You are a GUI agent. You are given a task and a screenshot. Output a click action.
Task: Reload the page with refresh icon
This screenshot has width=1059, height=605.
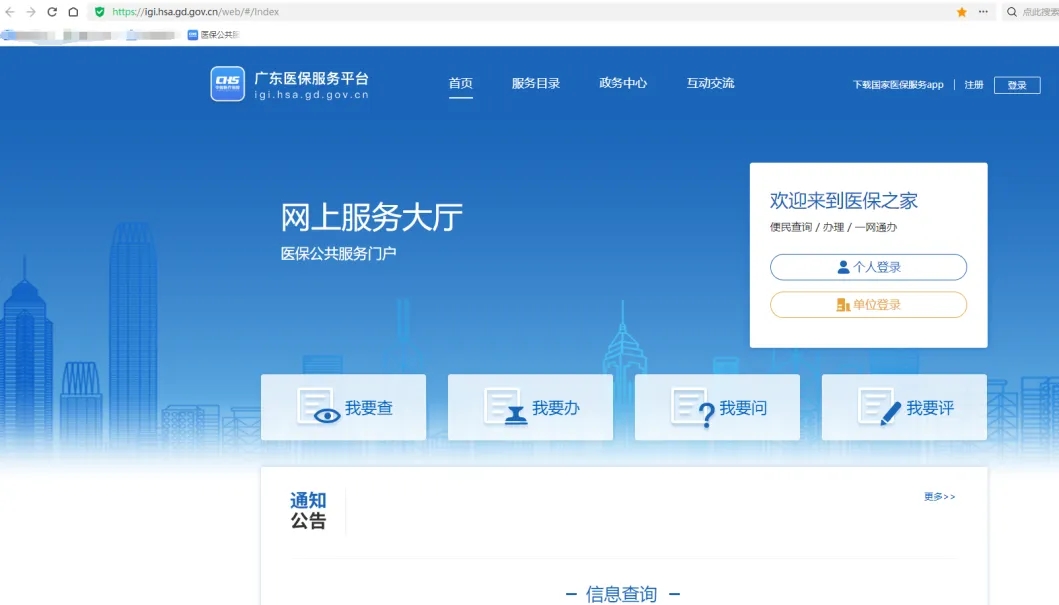[x=52, y=12]
